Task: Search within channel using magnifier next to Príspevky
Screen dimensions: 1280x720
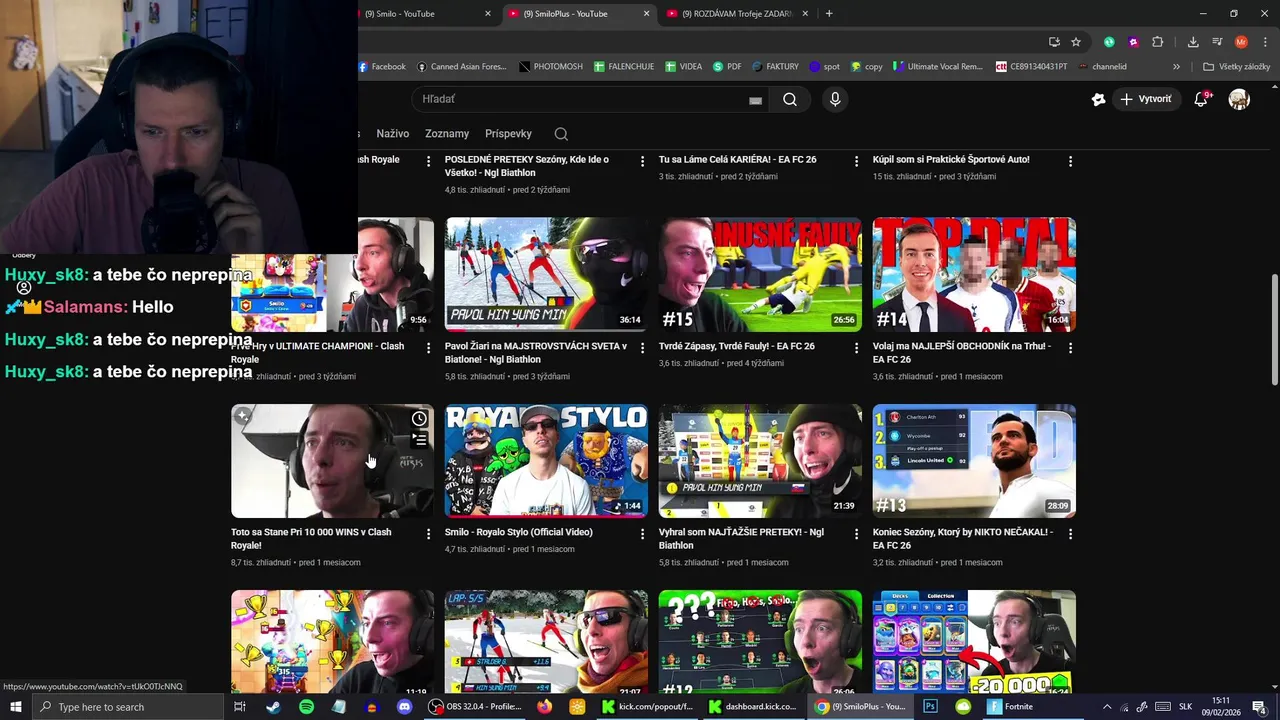Action: 561,134
